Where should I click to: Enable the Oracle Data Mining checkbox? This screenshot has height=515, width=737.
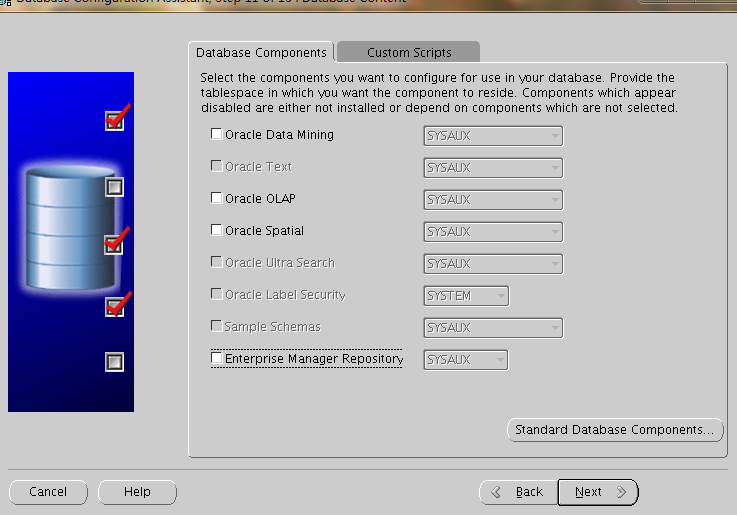coord(216,134)
